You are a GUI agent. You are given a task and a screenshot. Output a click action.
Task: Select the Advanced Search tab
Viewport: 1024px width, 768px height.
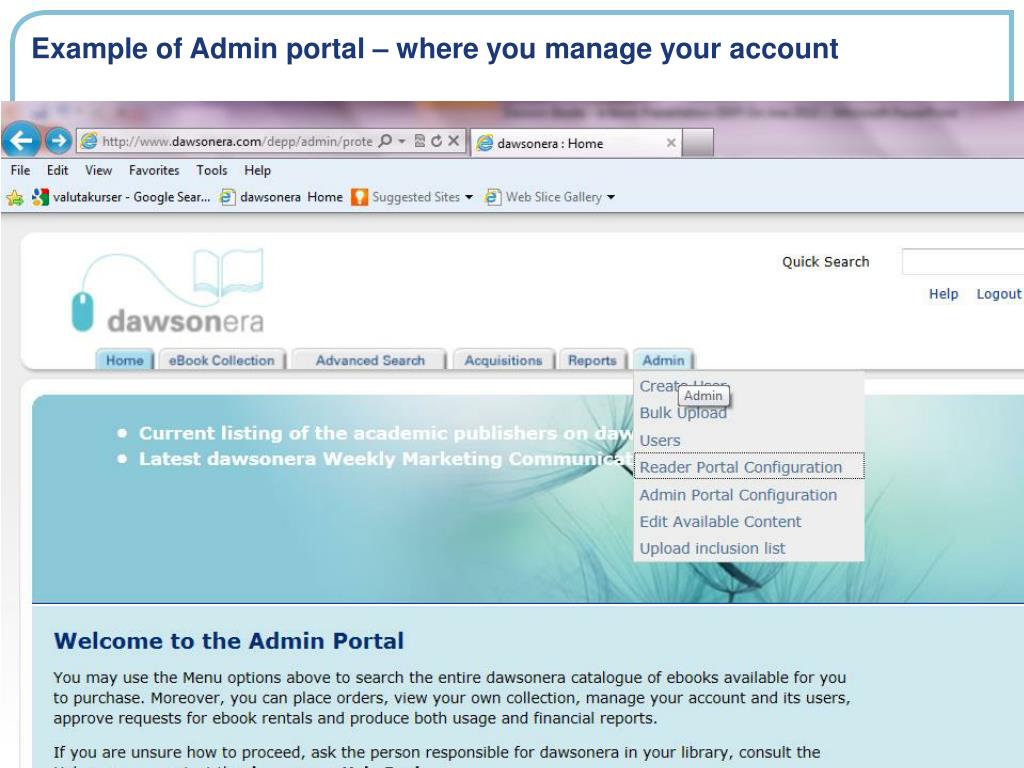click(x=370, y=360)
